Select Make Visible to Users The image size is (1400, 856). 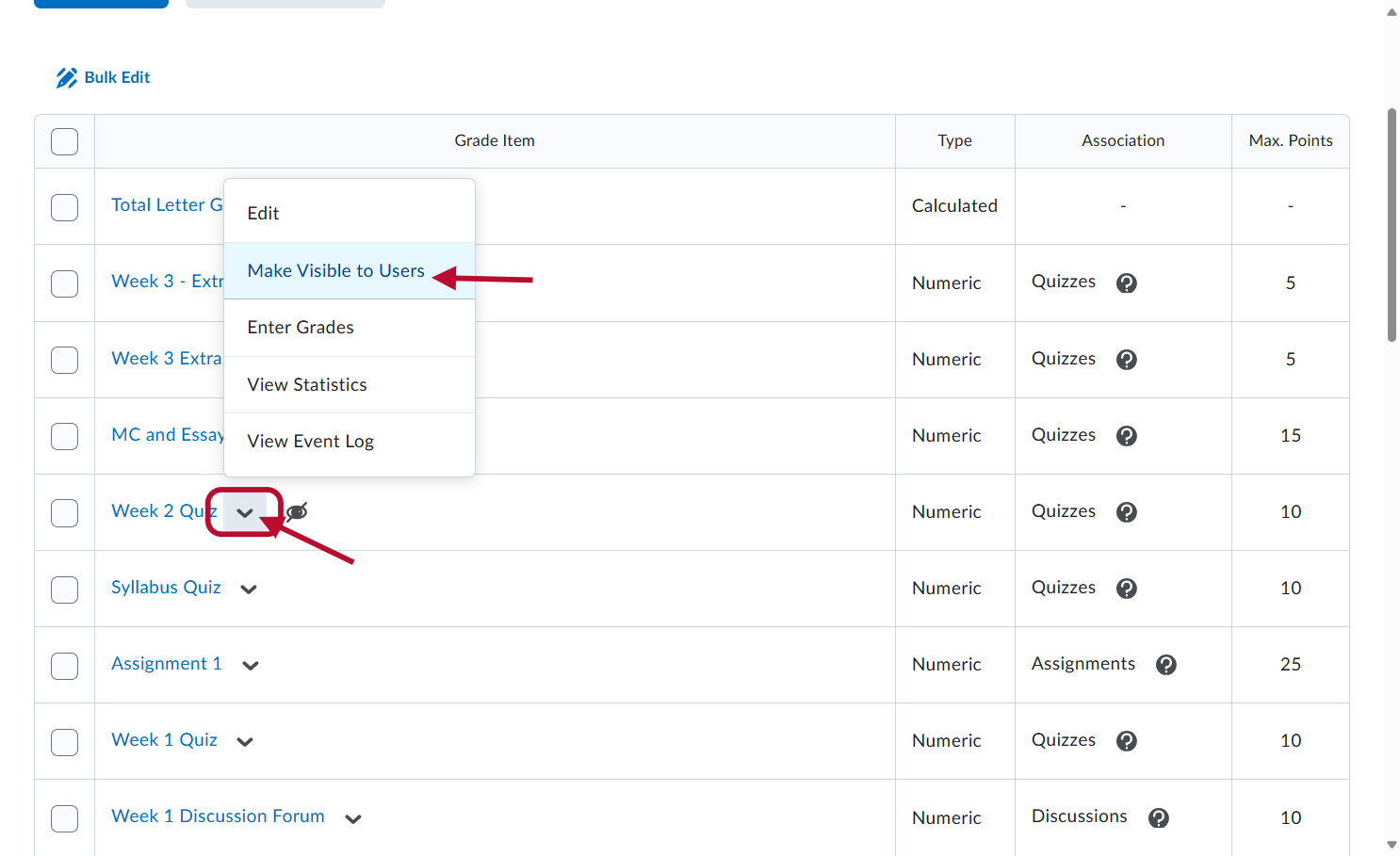pos(350,271)
